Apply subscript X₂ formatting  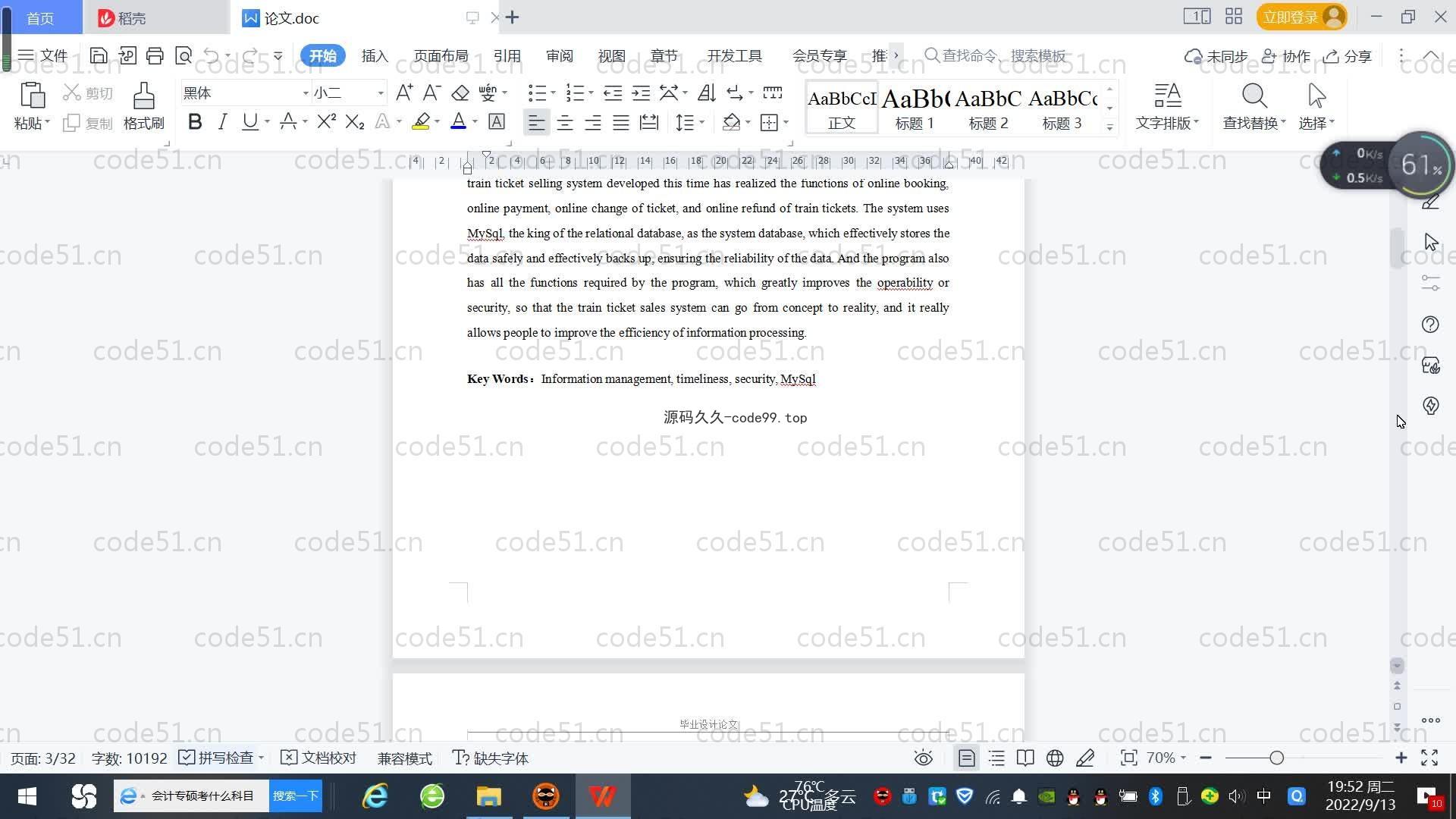coord(354,121)
